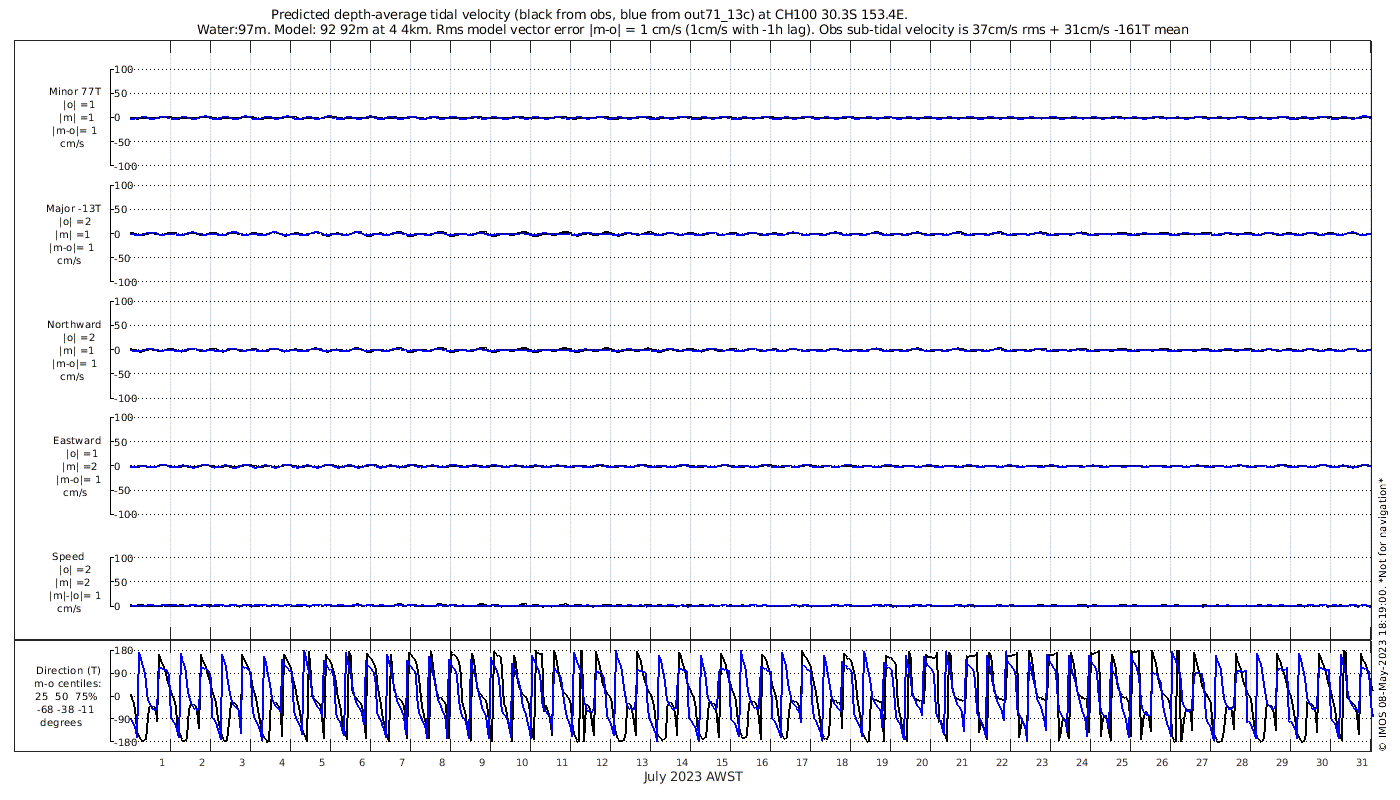Click day '30' on the date axis
The height and width of the screenshot is (800, 1400).
pos(1322,762)
